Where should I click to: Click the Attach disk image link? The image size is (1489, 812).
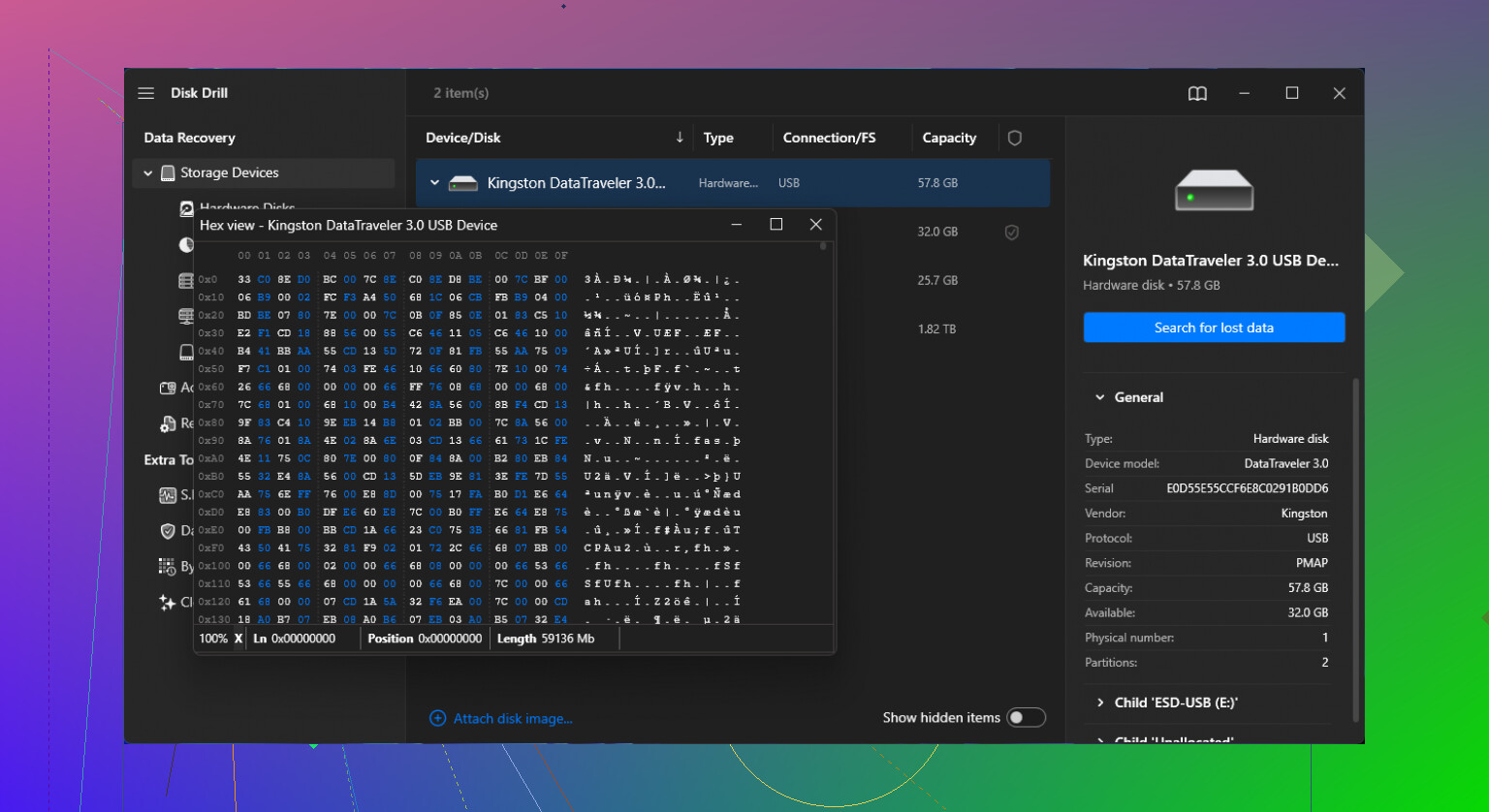(x=512, y=719)
